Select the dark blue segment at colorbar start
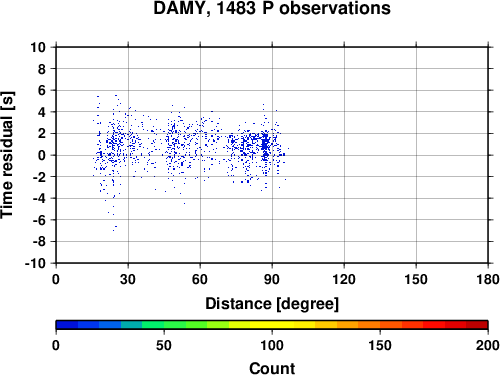Viewport: 500px width, 375px height. [67, 325]
